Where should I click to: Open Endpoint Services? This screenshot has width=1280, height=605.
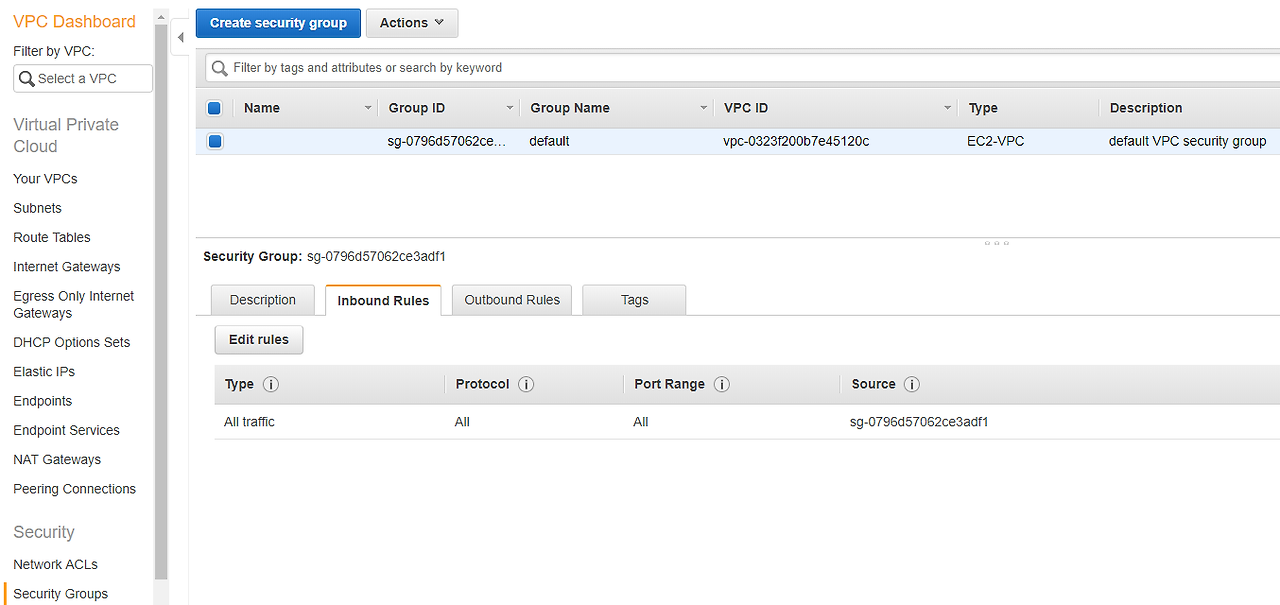(x=66, y=430)
